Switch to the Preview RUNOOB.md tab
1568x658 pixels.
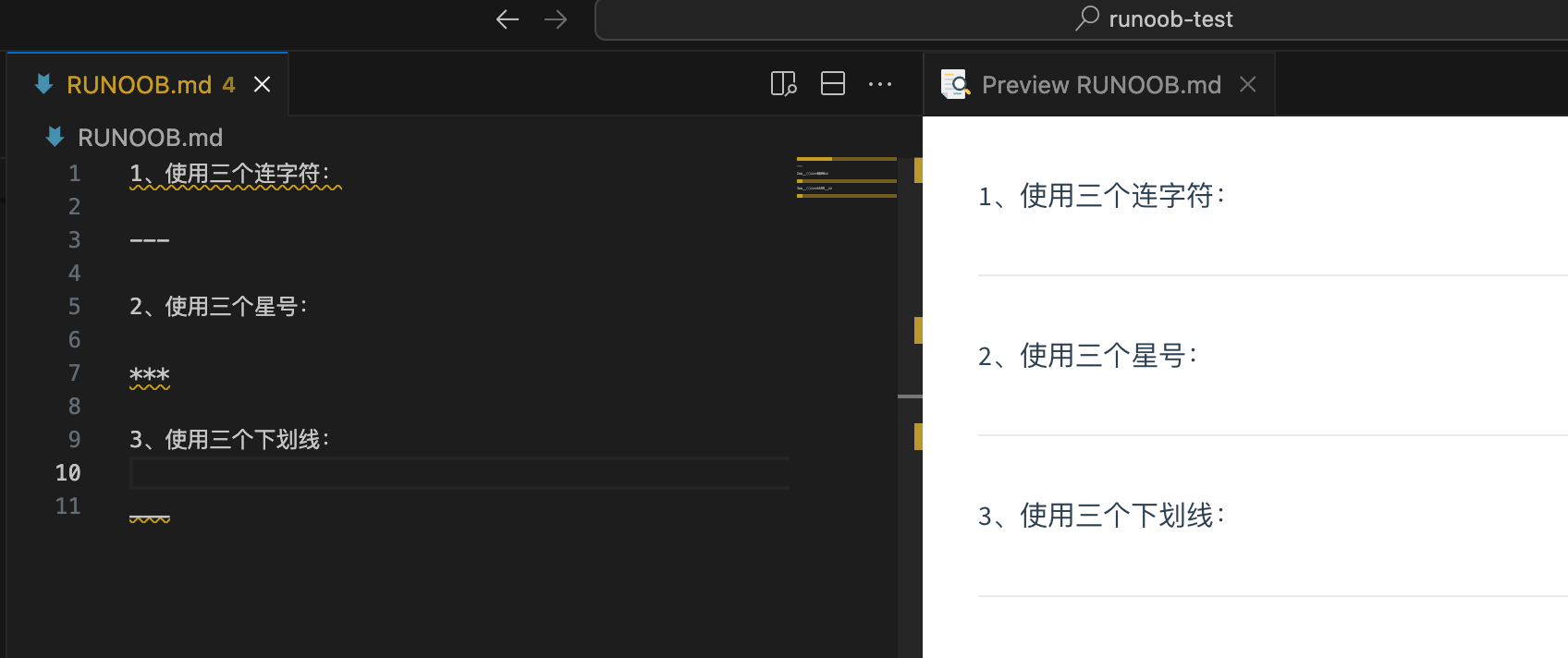1100,85
